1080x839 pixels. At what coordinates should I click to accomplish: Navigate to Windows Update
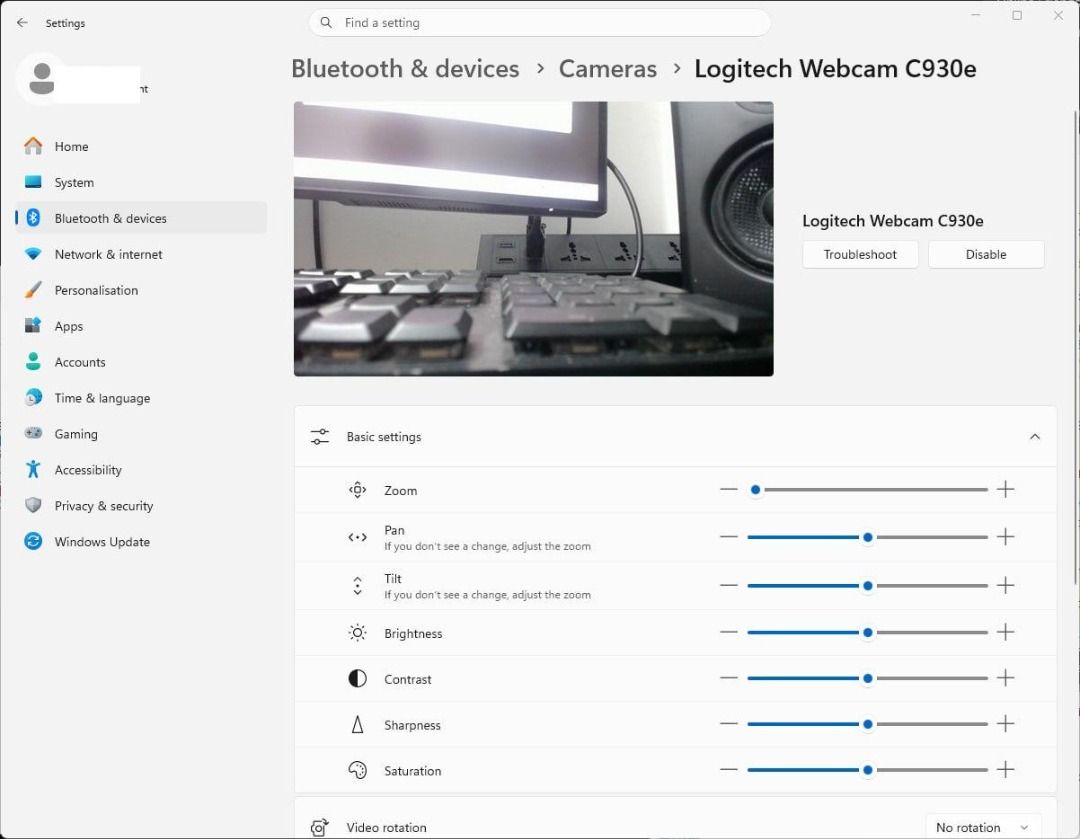(x=141, y=541)
